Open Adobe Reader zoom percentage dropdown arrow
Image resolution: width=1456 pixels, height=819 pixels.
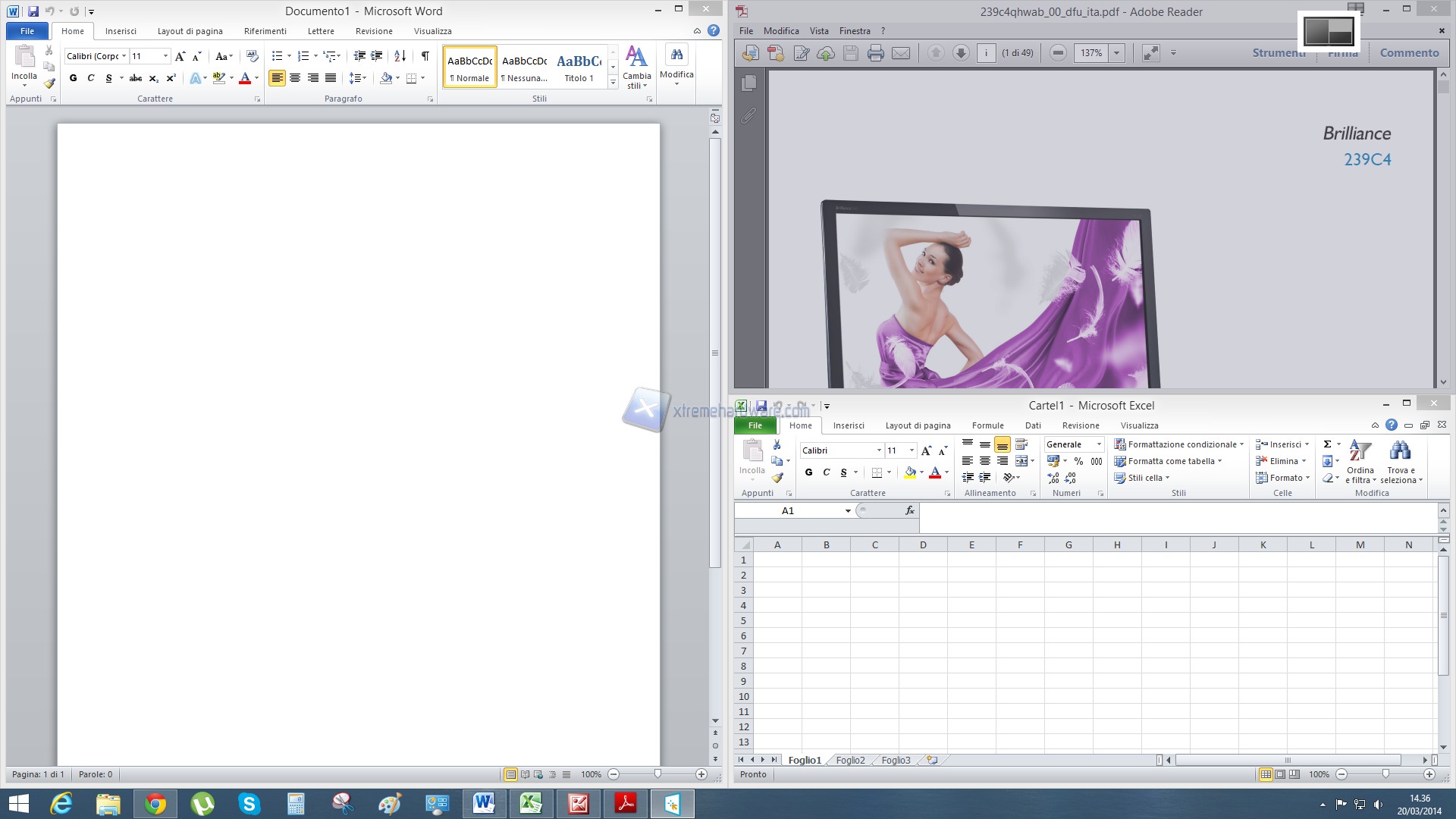point(1116,53)
